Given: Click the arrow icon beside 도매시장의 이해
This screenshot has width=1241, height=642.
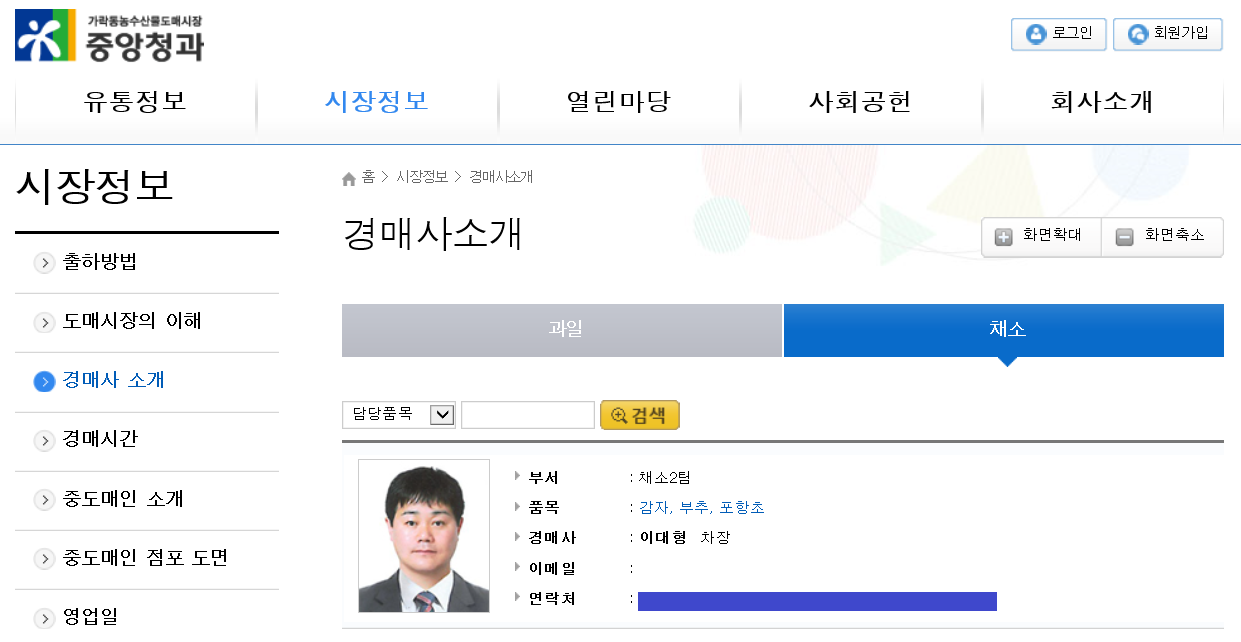Looking at the screenshot, I should point(44,322).
